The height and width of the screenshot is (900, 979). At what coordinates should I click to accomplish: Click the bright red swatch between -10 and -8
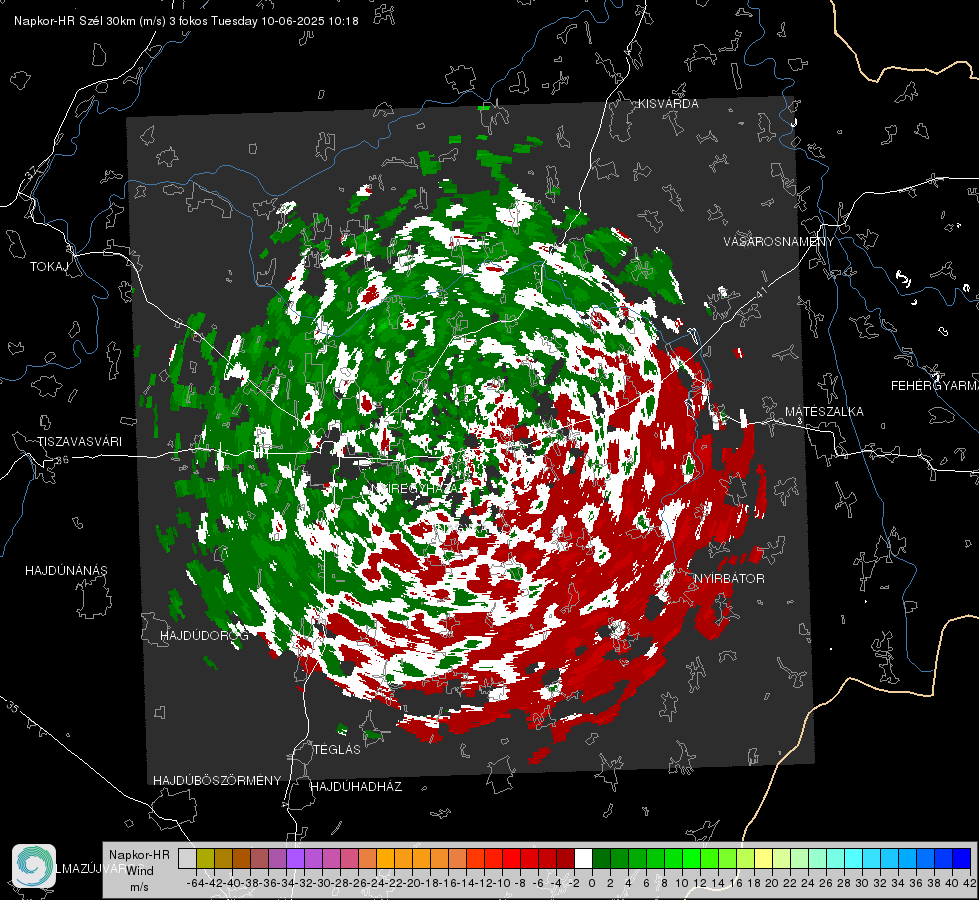tap(511, 858)
